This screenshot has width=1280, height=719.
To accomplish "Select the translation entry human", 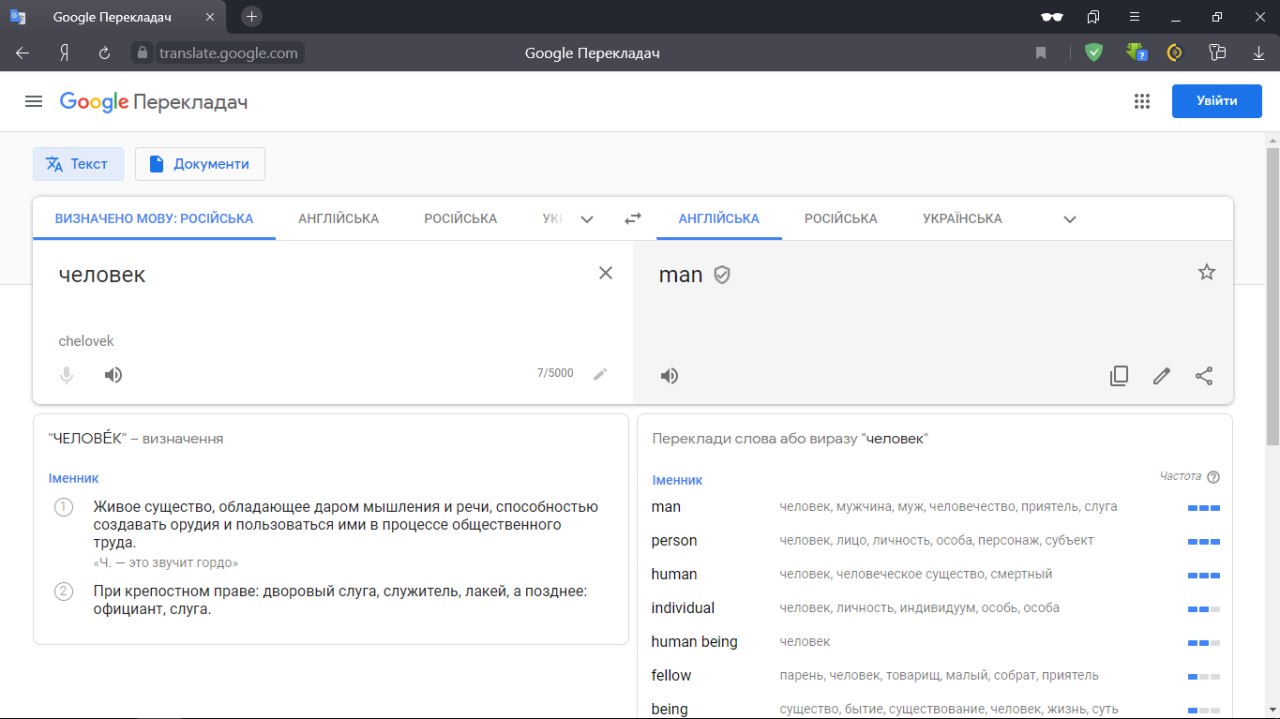I will (674, 574).
